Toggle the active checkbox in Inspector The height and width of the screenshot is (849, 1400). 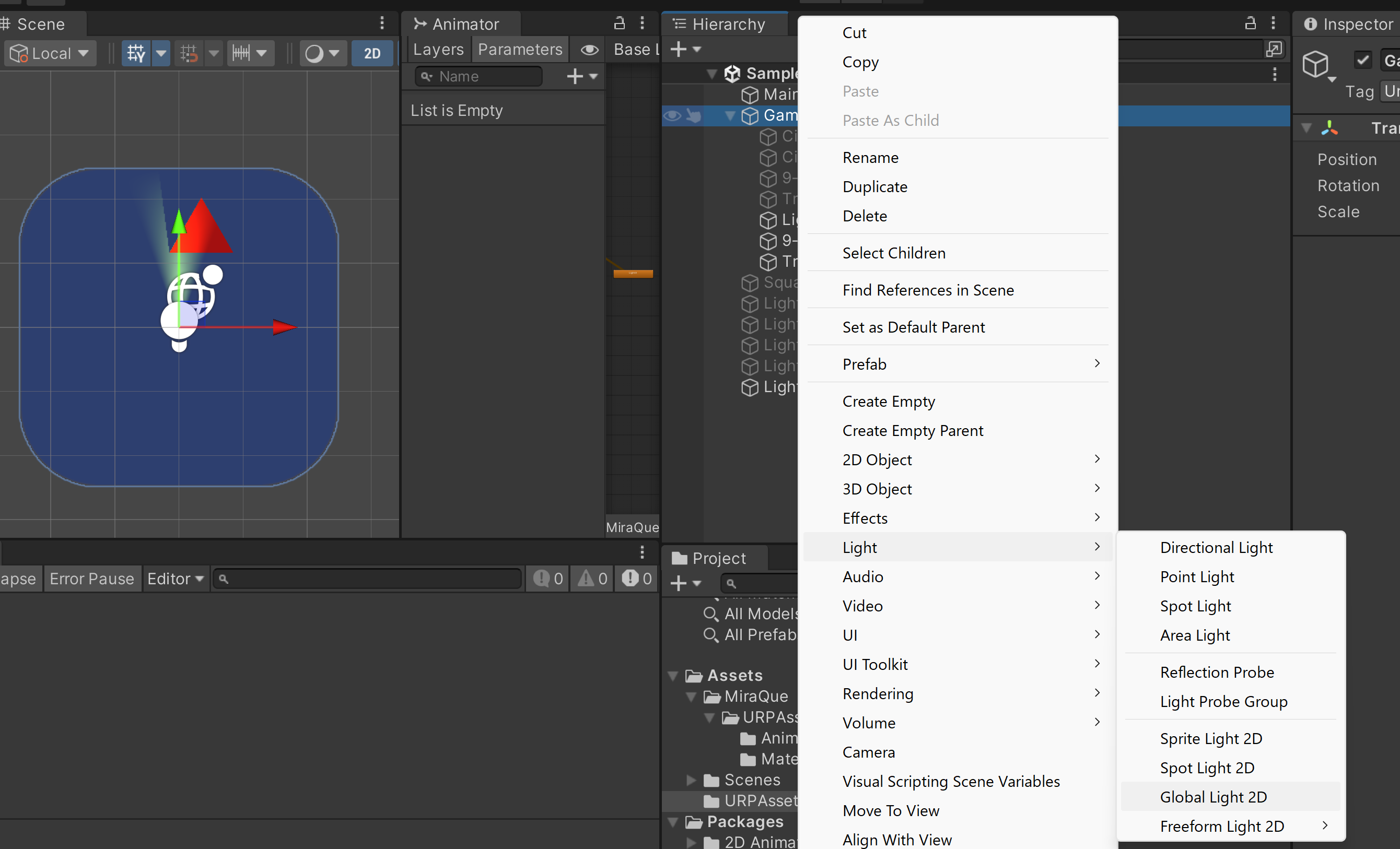click(x=1362, y=60)
